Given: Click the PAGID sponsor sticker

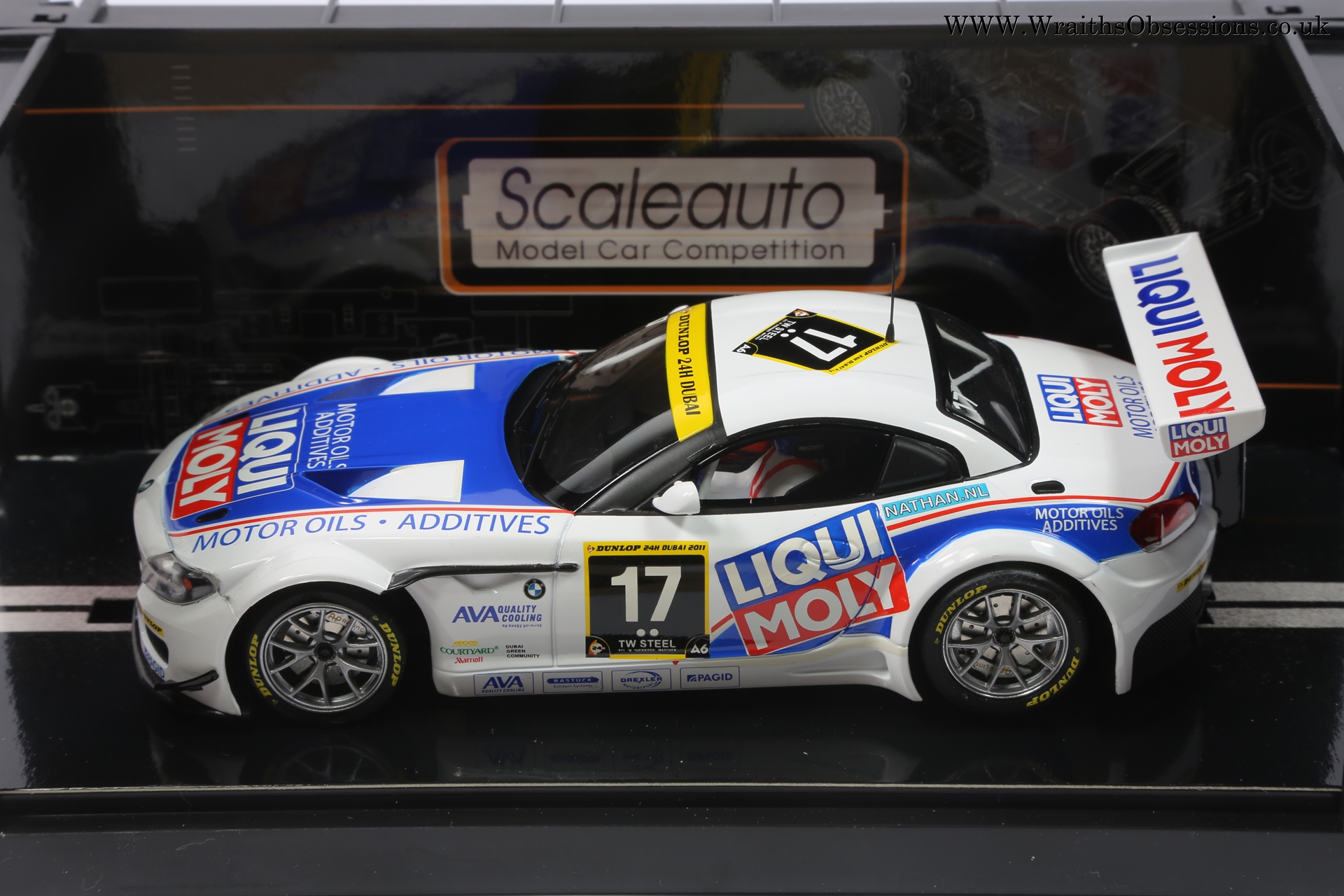Looking at the screenshot, I should [708, 678].
